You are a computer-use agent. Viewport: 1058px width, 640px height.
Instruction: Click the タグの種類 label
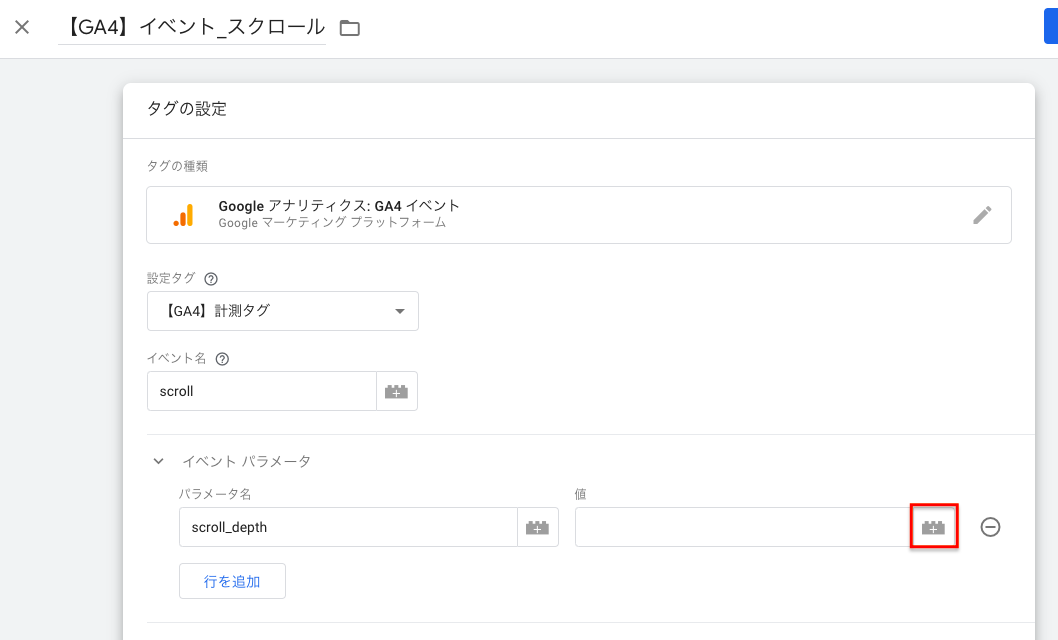click(x=177, y=166)
